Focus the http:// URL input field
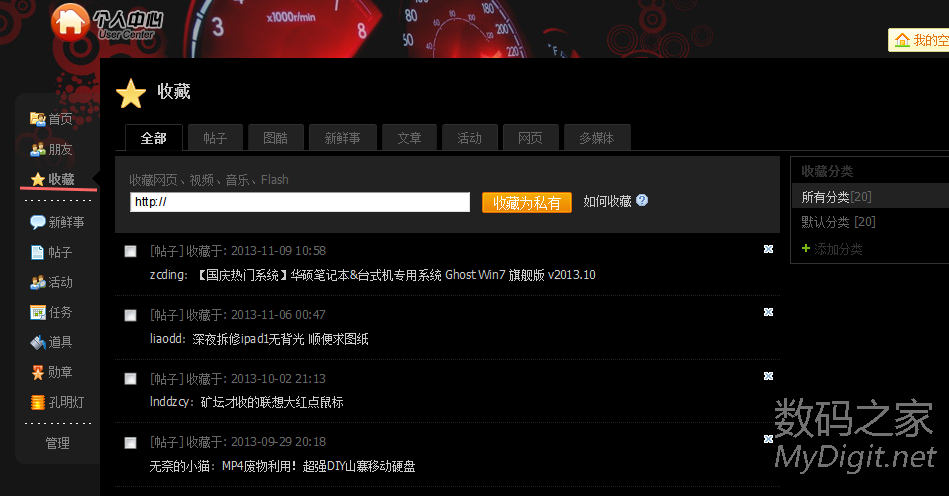 click(x=300, y=202)
